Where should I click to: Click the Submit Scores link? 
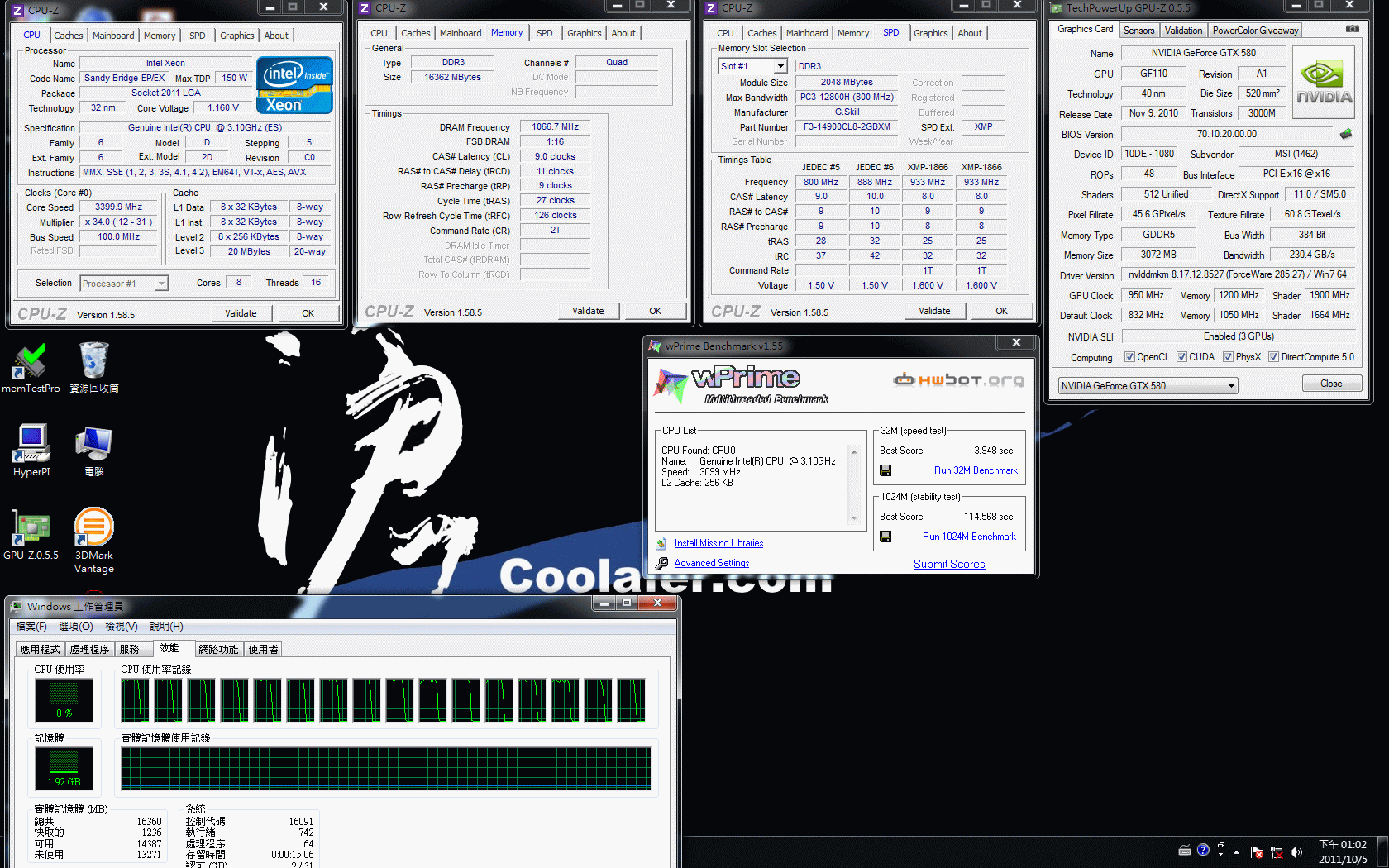949,564
